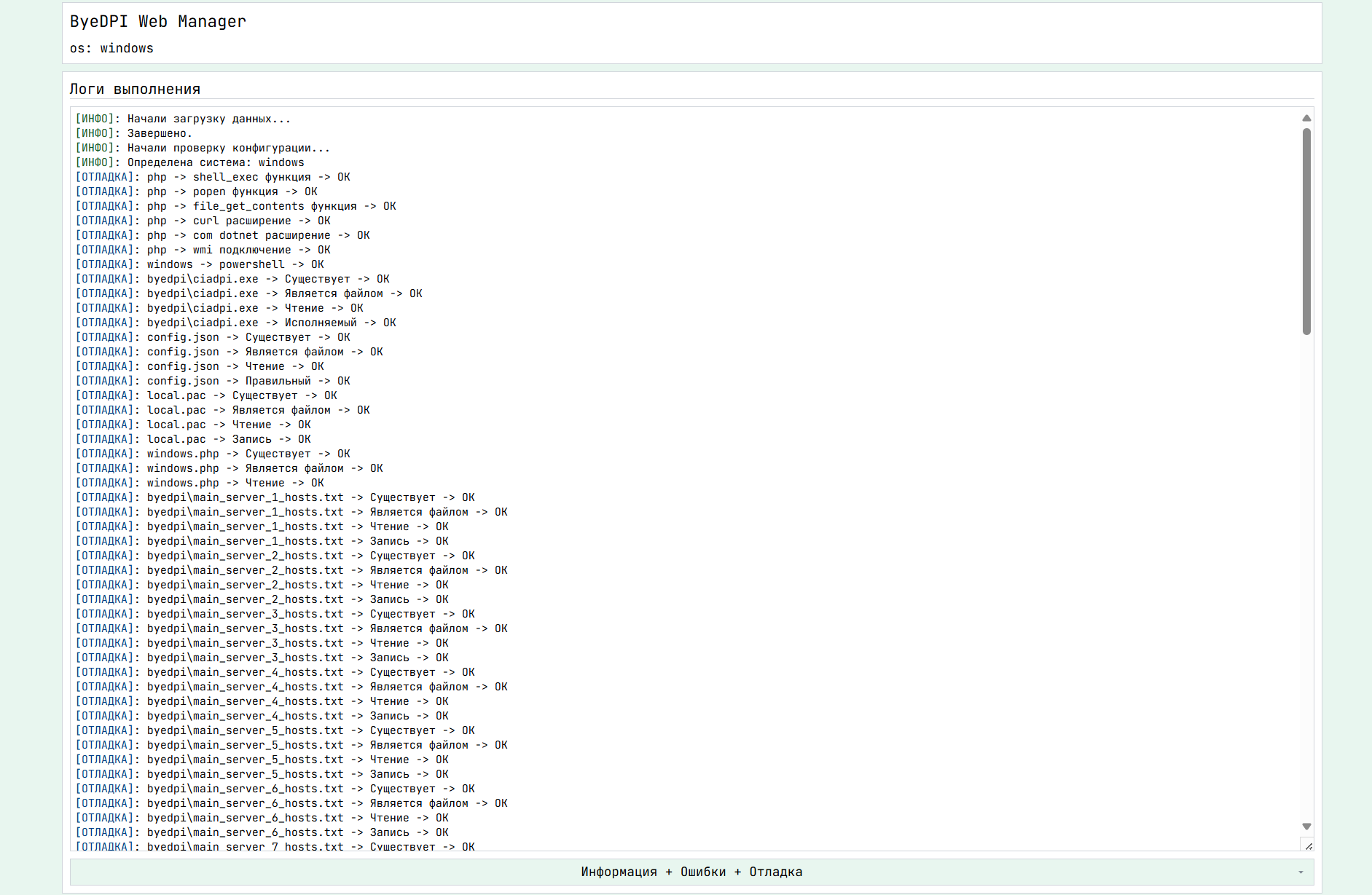Image resolution: width=1372 pixels, height=895 pixels.
Task: Click log line 'main_server_1_hosts.txt -> Запись -> OK'
Action: [x=262, y=541]
